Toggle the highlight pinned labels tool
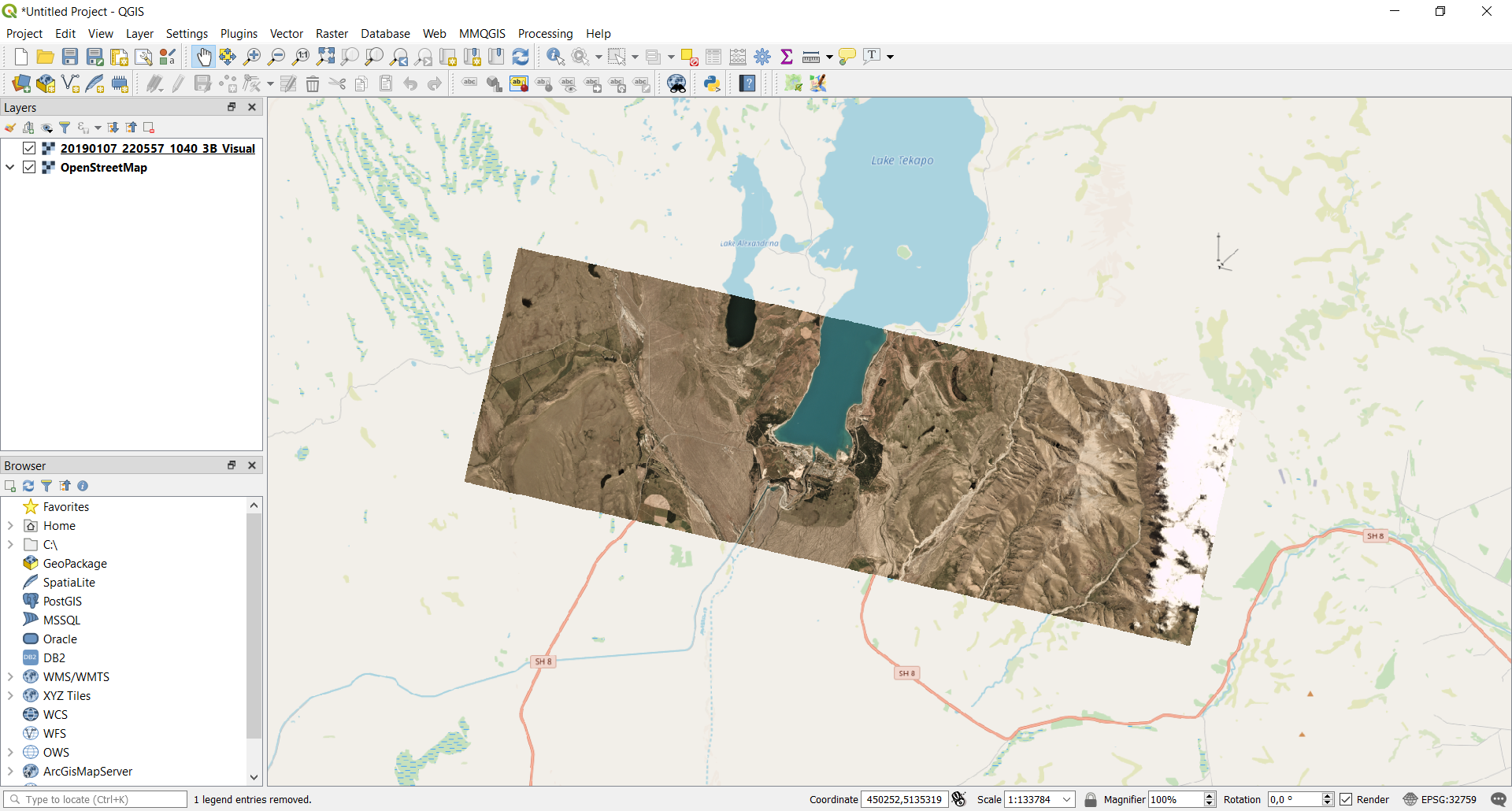Screen dimensions: 1512x811 [519, 83]
